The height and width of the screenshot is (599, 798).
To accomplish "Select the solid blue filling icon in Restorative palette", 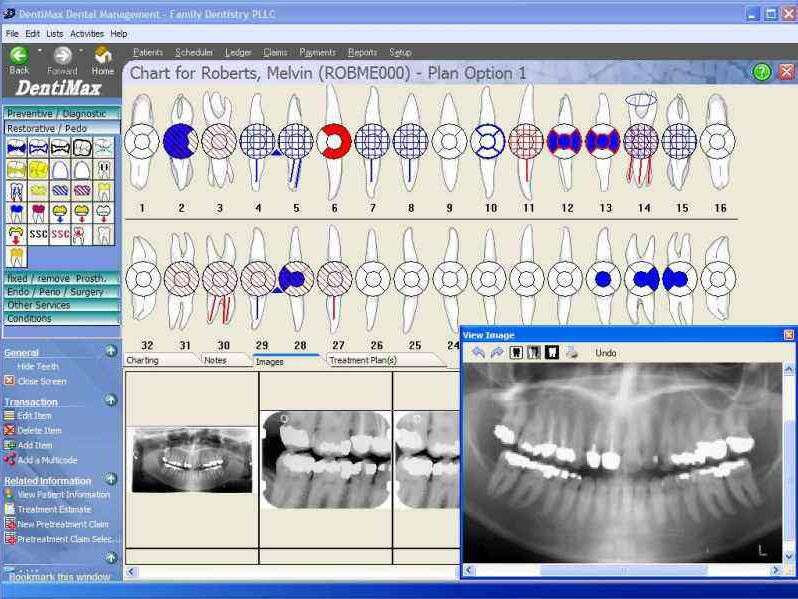I will (17, 148).
